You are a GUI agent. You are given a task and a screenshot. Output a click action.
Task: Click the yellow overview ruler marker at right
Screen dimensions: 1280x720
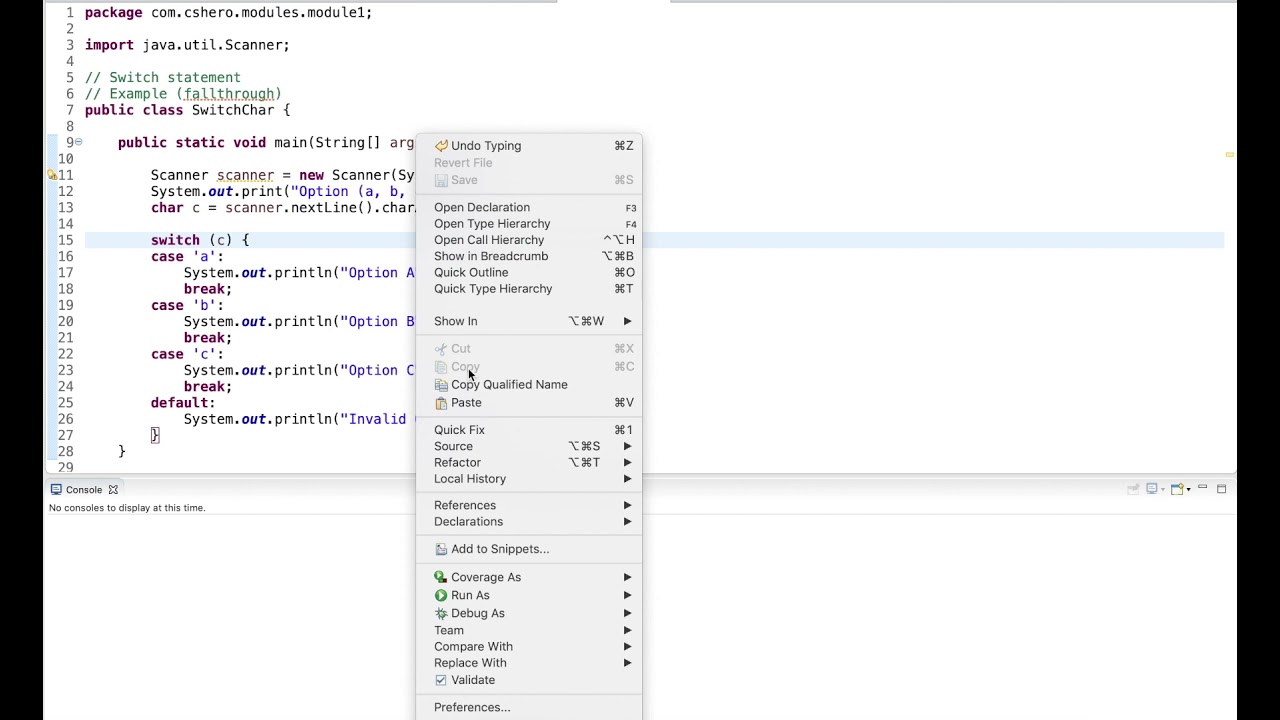[1229, 155]
